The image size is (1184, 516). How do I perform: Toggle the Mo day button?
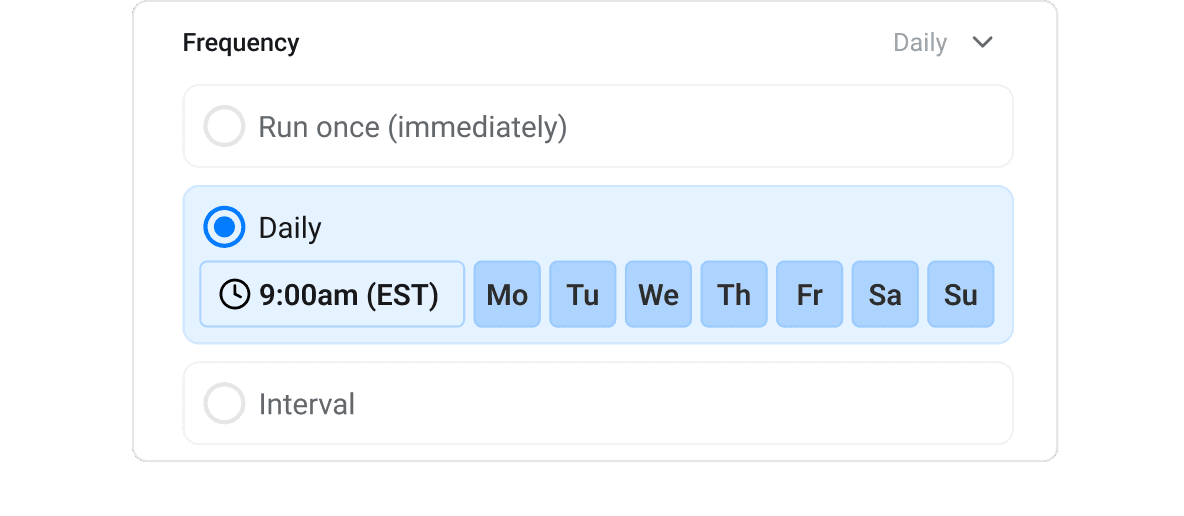pyautogui.click(x=507, y=295)
